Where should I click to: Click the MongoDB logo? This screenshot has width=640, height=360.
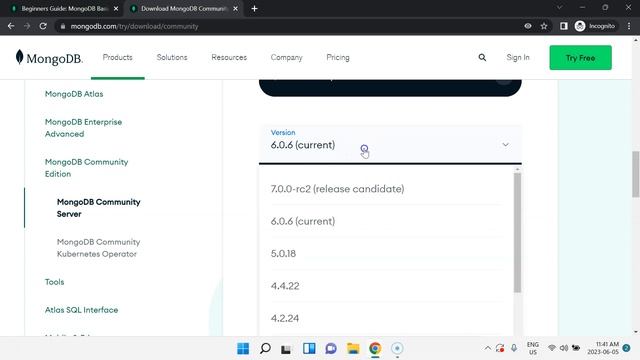click(49, 58)
